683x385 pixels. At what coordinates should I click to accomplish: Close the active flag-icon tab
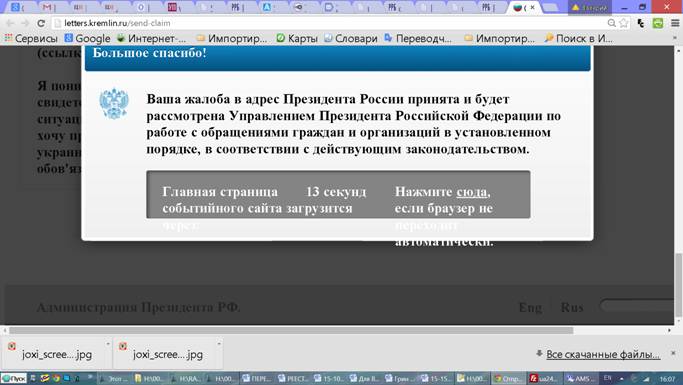[532, 7]
